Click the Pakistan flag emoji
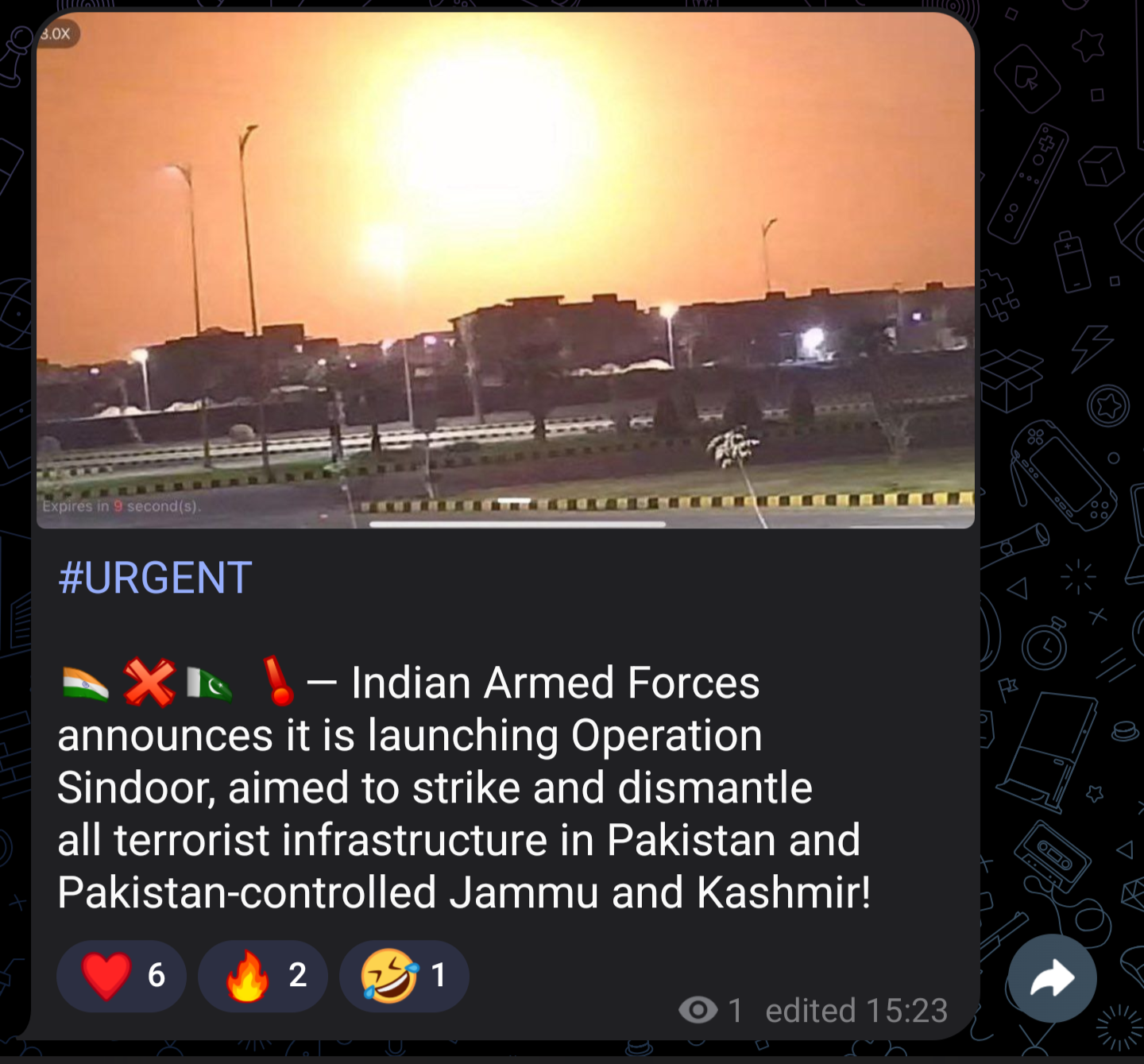 coord(210,684)
